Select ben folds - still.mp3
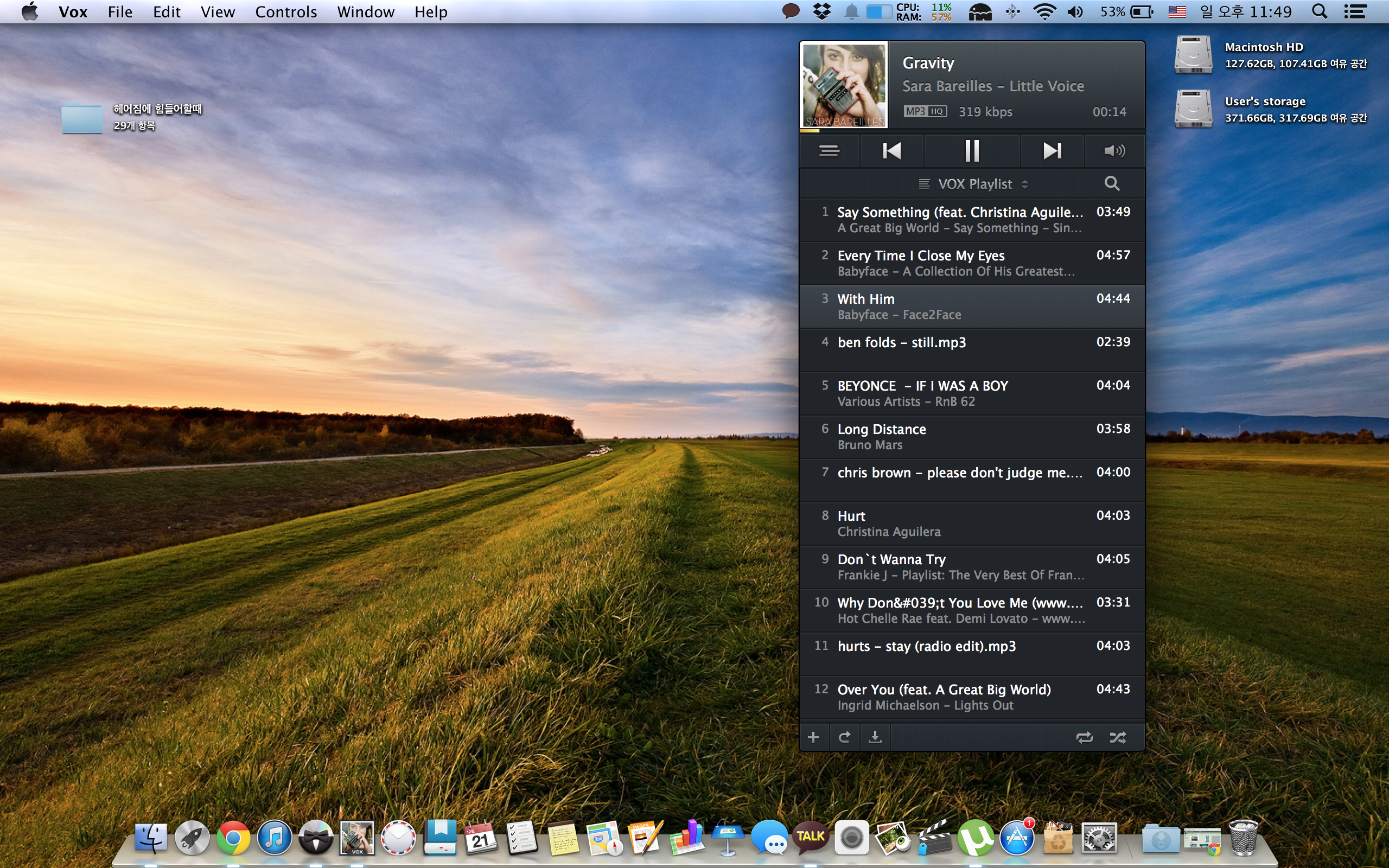1389x868 pixels. [972, 350]
